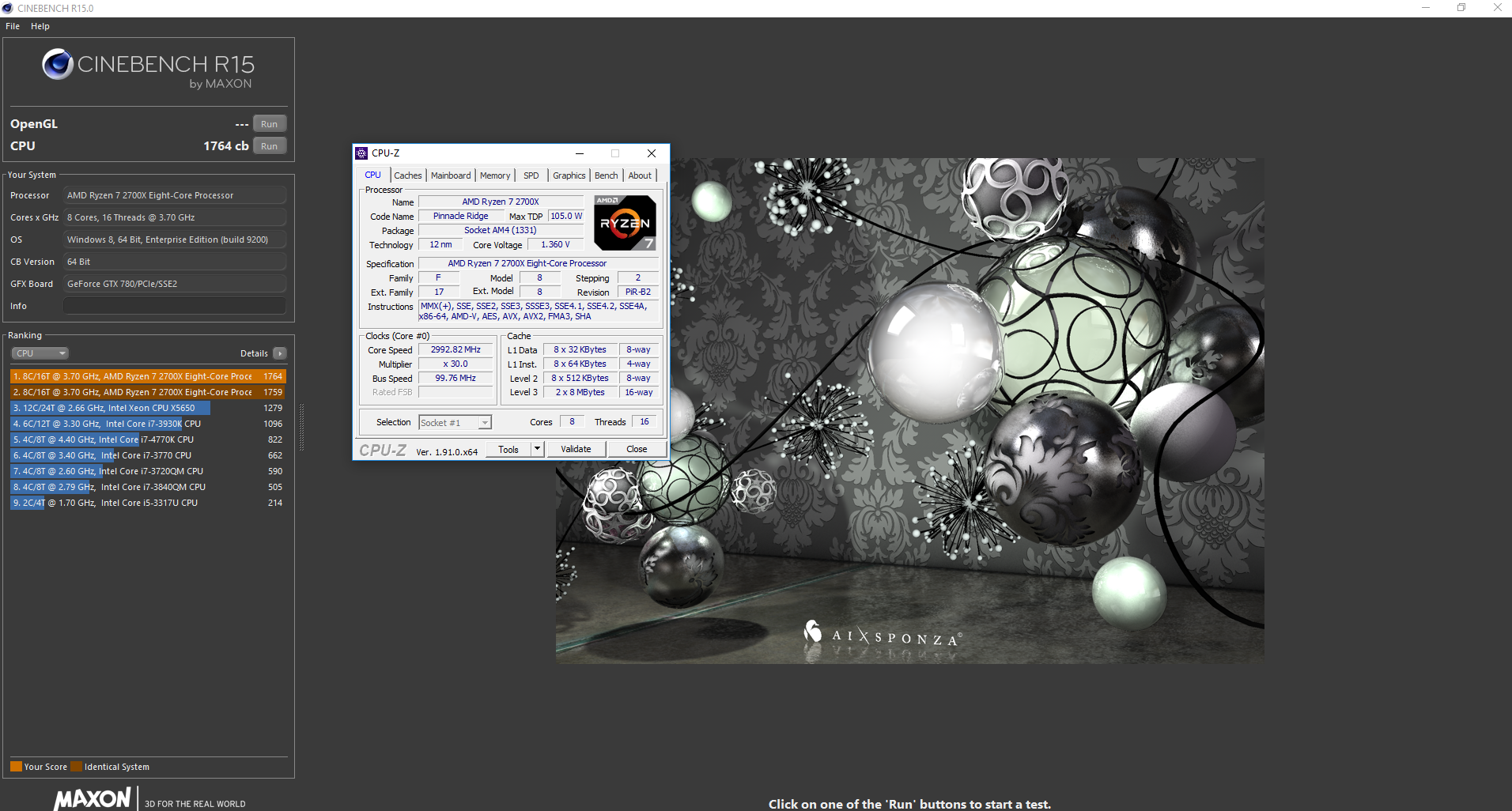Click the Cinebench title bar icon

tap(8, 8)
